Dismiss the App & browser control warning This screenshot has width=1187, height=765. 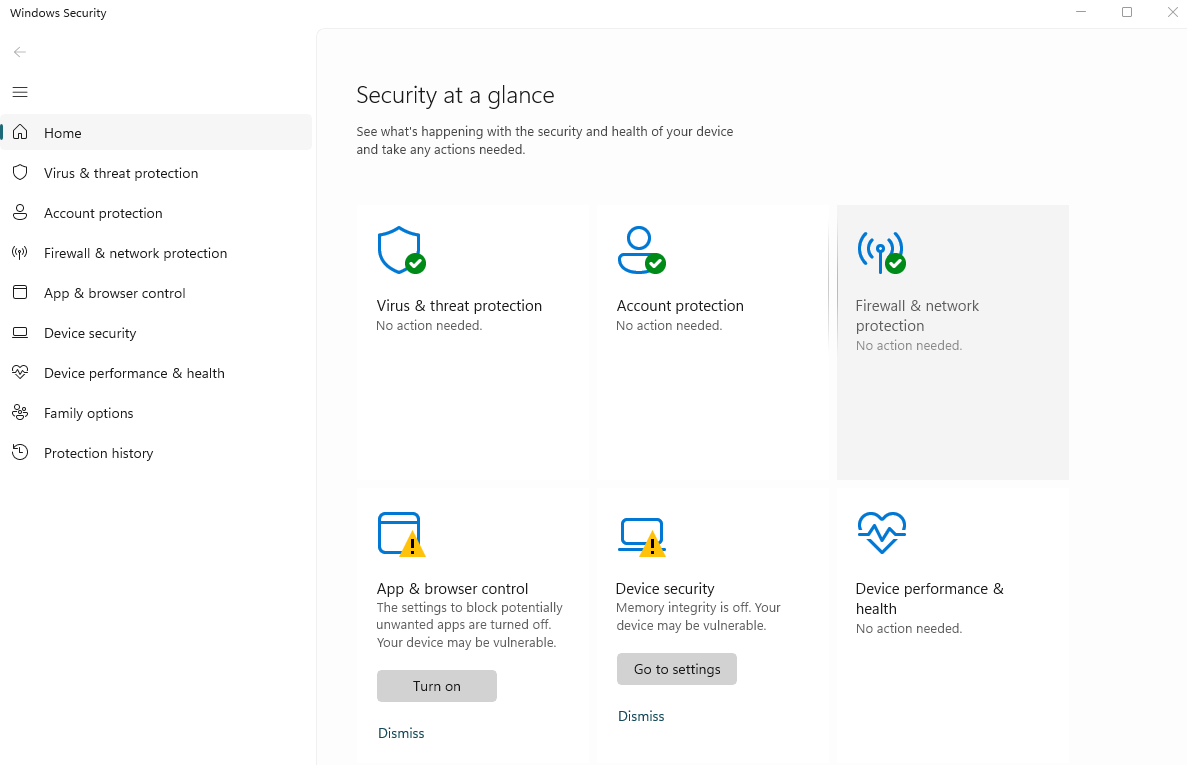401,733
